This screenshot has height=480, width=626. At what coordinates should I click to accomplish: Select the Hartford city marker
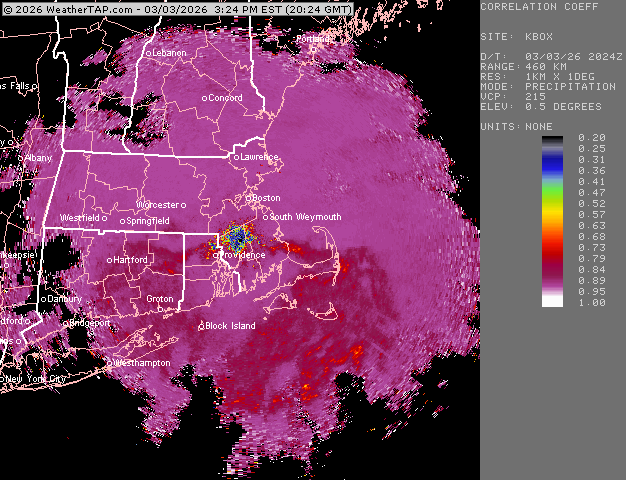click(x=110, y=260)
